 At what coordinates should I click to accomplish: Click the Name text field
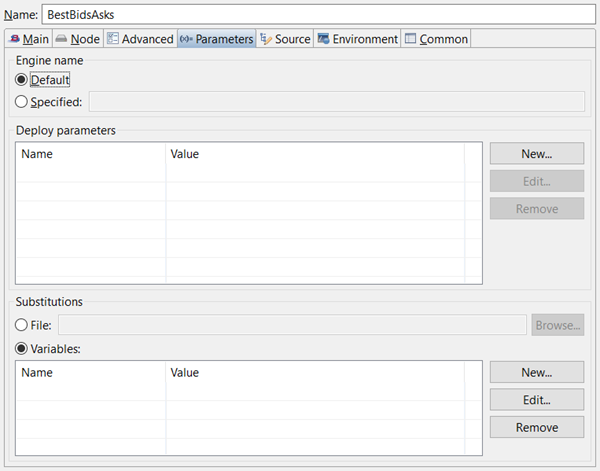(318, 15)
